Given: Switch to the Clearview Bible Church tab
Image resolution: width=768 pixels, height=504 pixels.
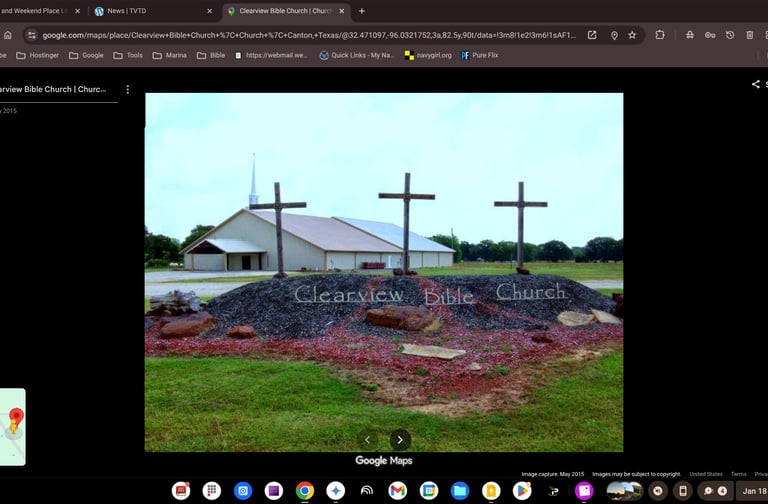Looking at the screenshot, I should coord(287,11).
